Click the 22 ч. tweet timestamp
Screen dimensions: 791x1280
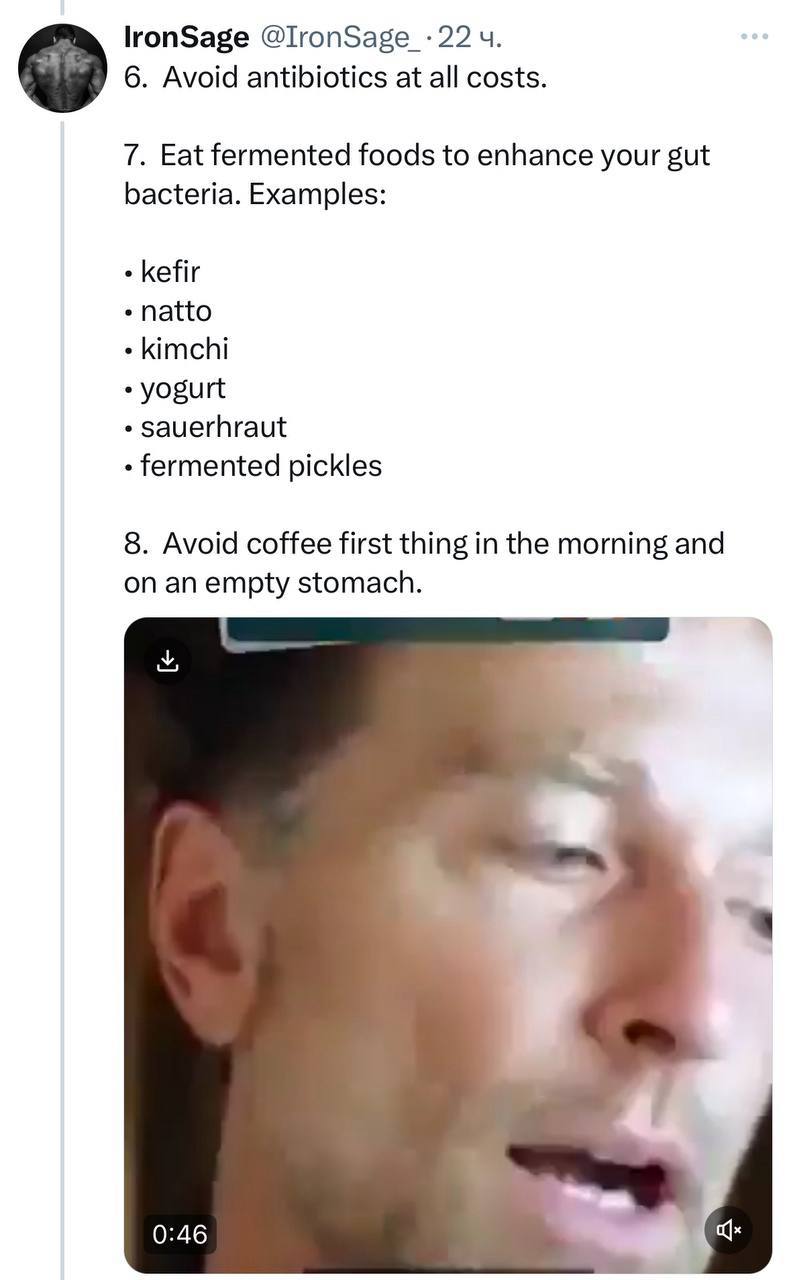click(x=470, y=38)
